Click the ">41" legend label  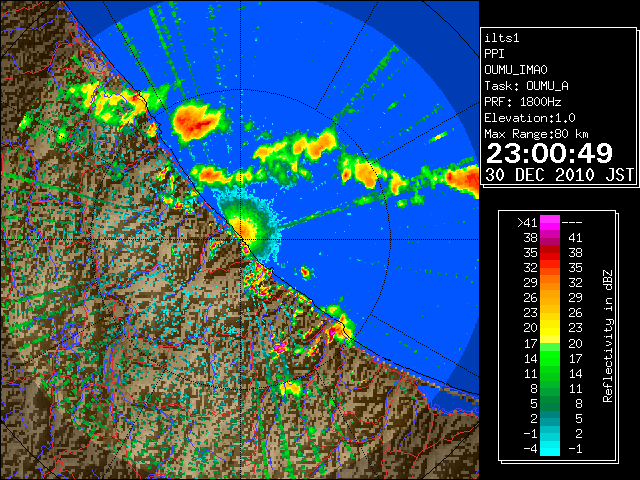(527, 222)
